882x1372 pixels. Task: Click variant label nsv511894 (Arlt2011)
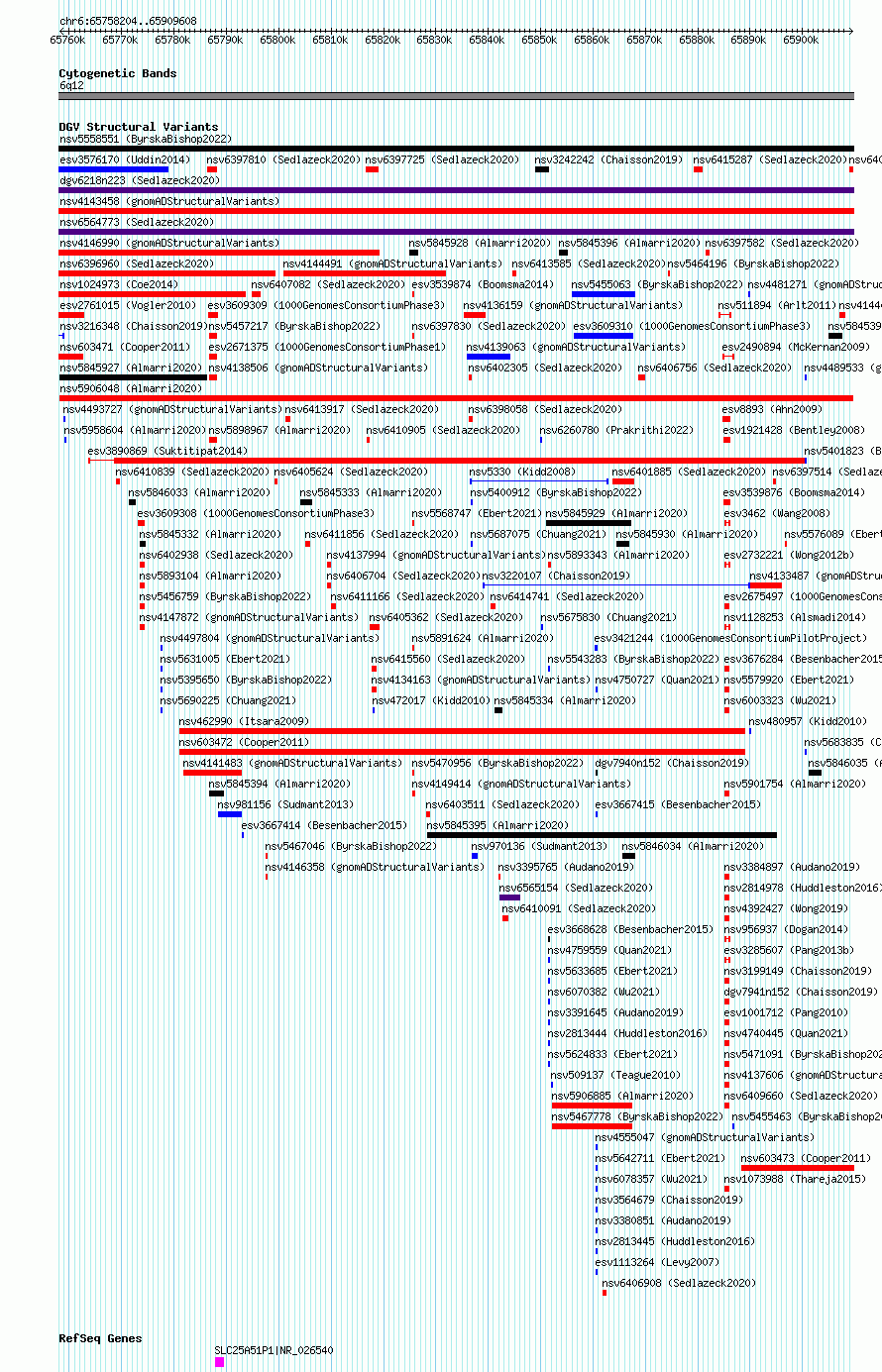point(777,305)
